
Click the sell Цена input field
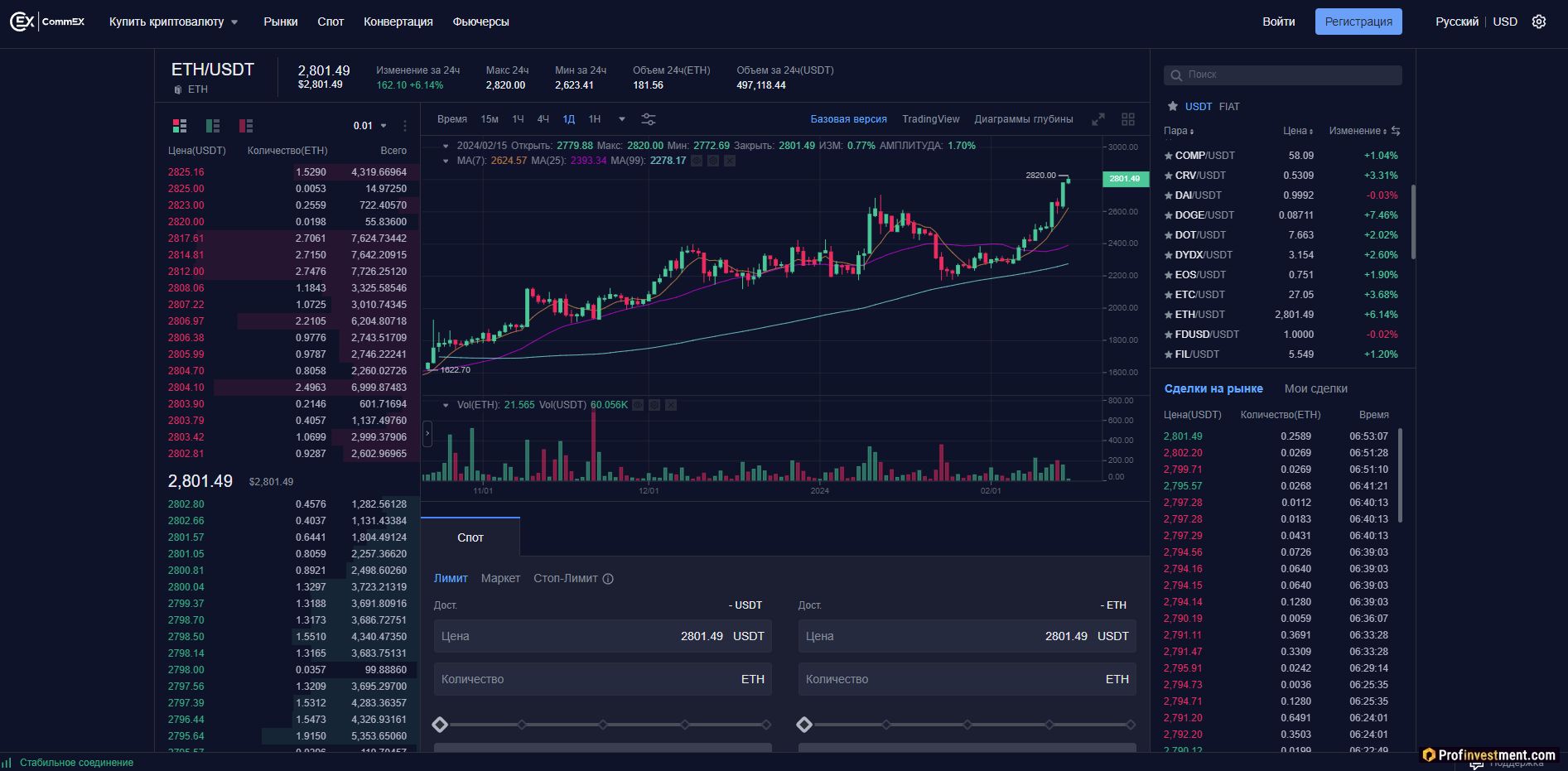(967, 636)
